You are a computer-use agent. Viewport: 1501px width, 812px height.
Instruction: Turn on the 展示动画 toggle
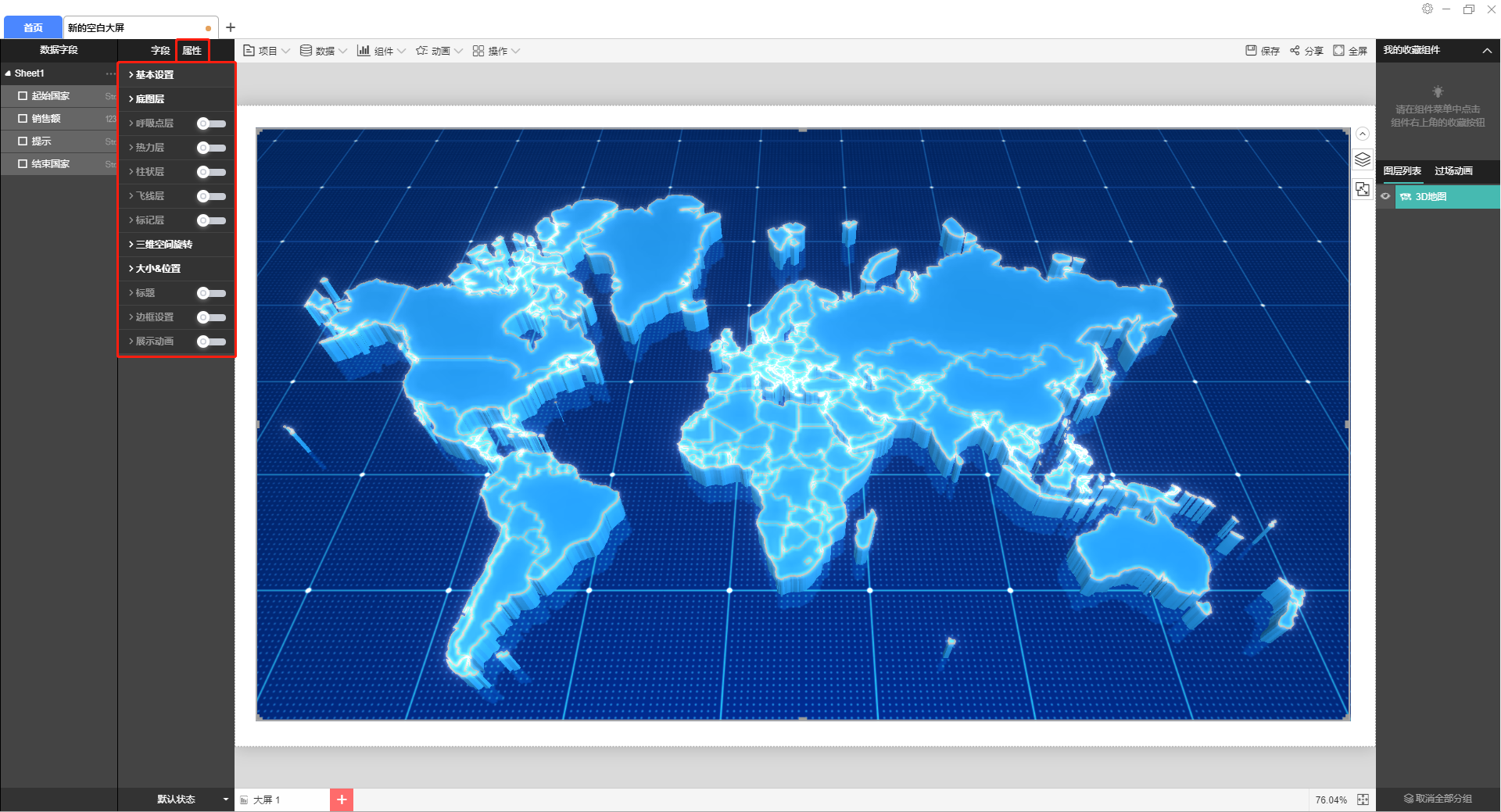pos(211,342)
